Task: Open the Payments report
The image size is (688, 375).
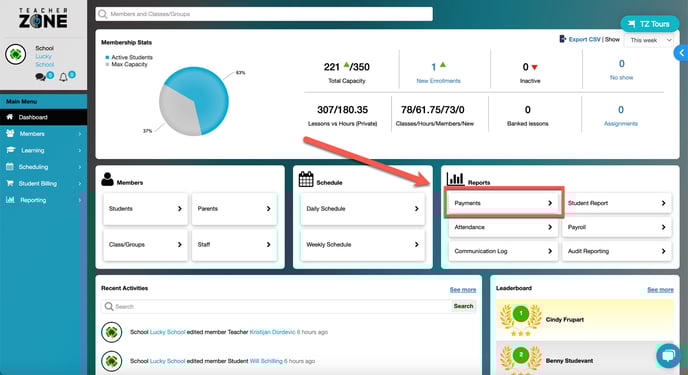Action: click(503, 203)
